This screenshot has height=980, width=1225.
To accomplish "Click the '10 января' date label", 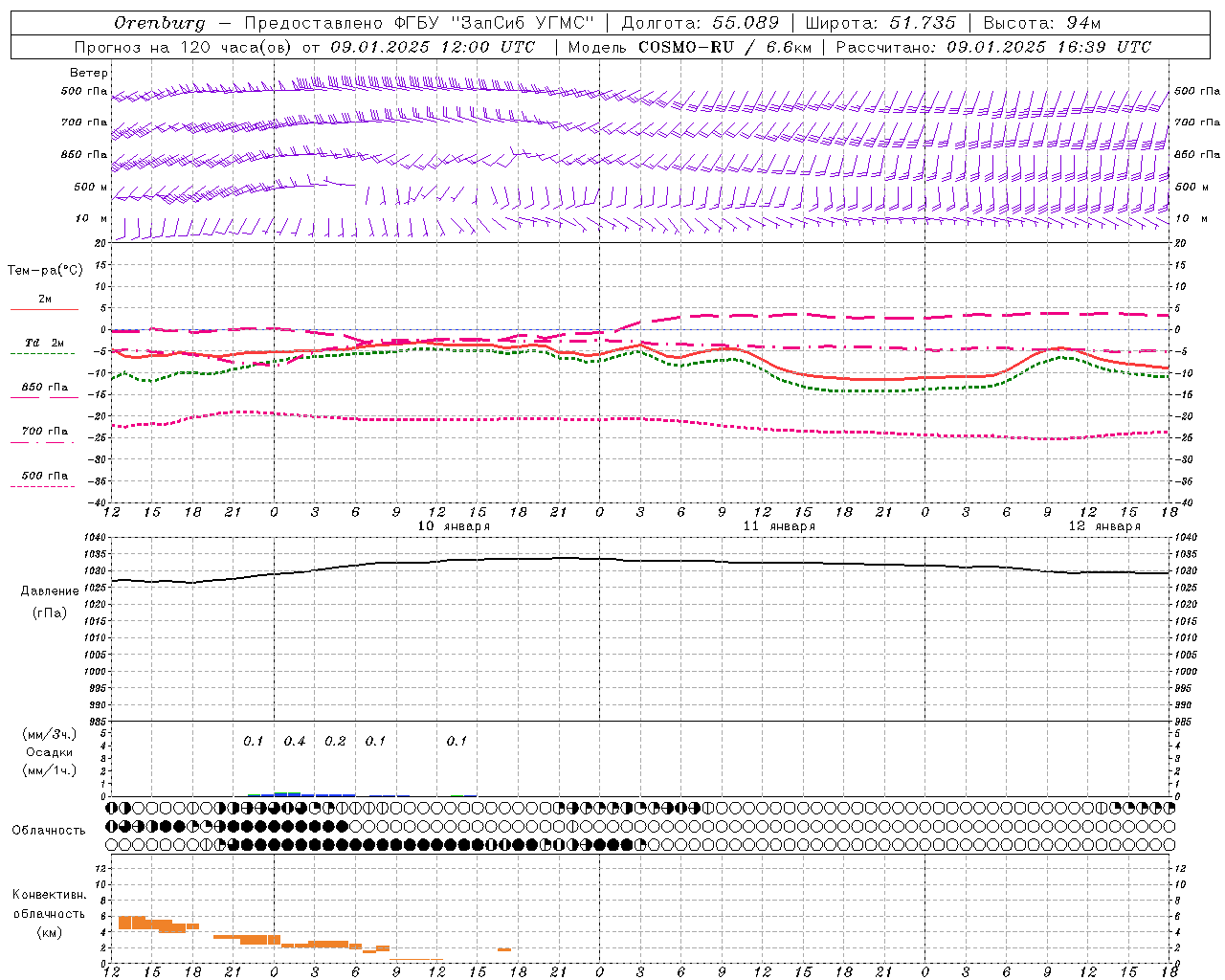I will (455, 525).
